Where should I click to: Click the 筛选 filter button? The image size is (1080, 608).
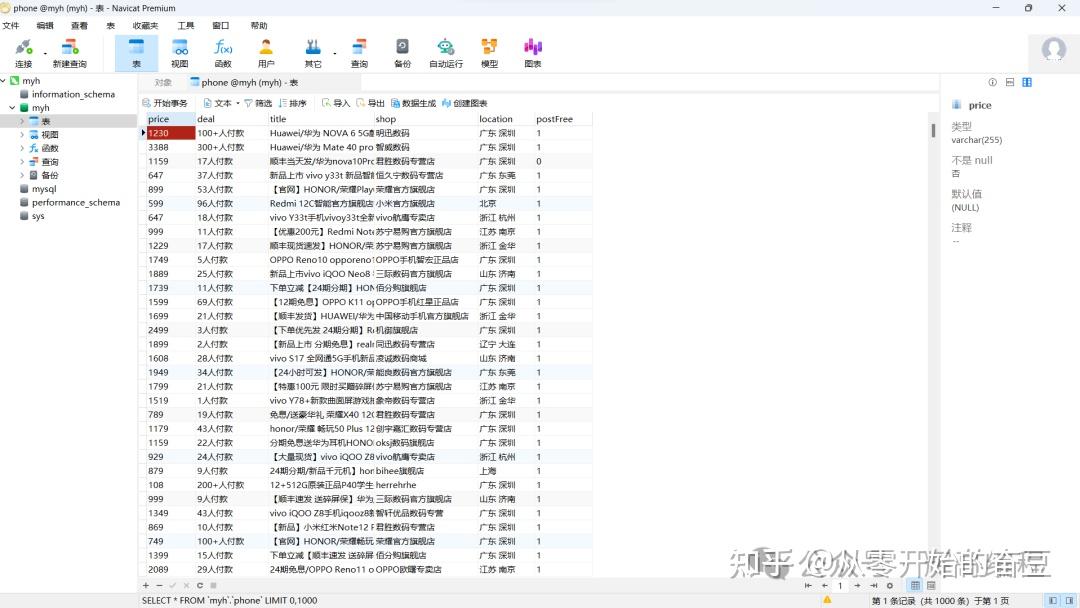(x=258, y=103)
